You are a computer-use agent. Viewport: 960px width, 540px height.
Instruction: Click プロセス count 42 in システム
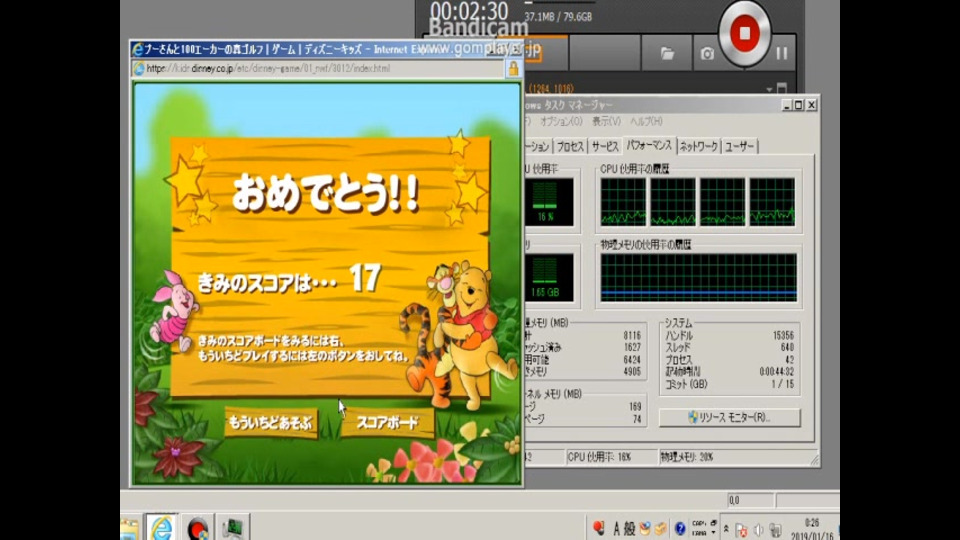tap(789, 360)
